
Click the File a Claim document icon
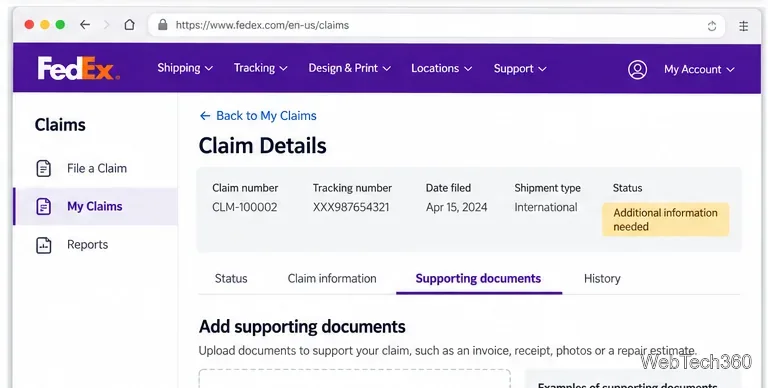tap(44, 169)
